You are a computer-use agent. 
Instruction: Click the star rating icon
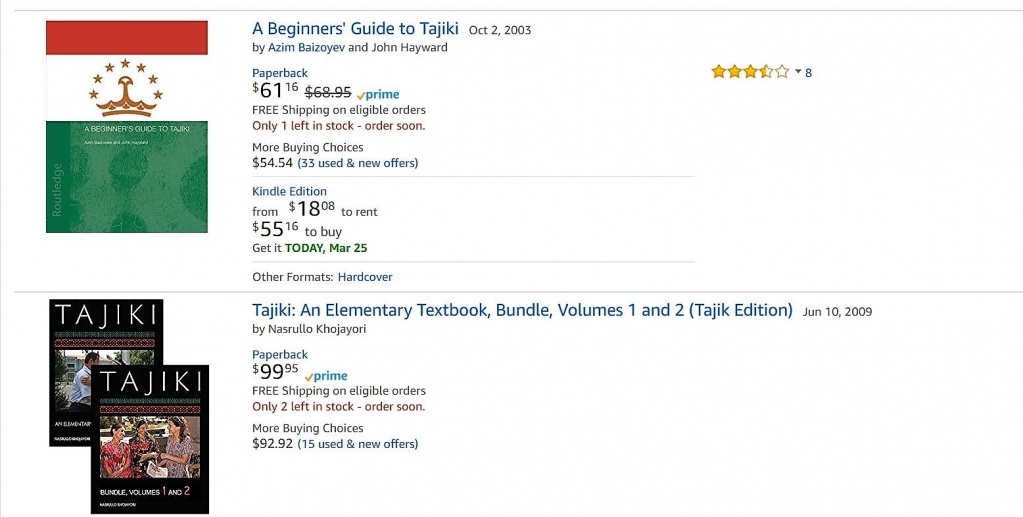[750, 72]
